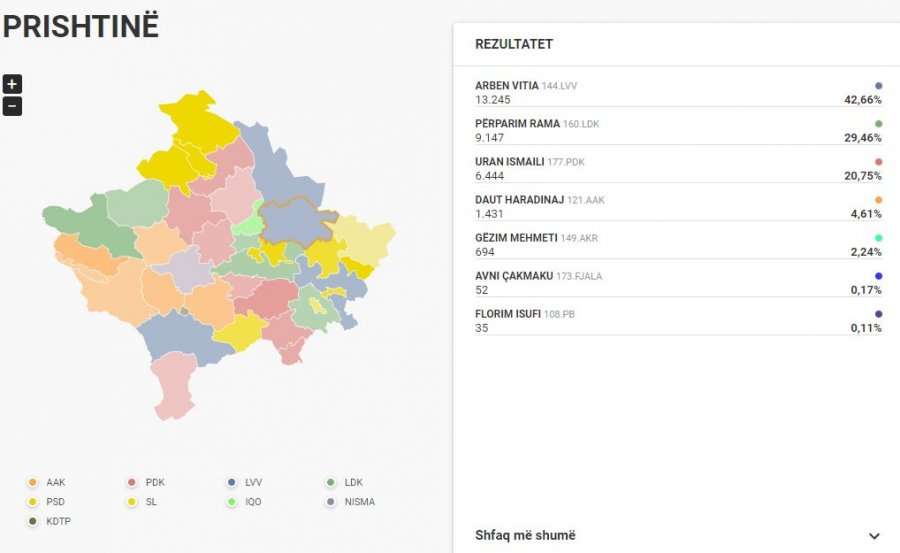Select the Përparim Rama result row
Screen dimensions: 900x553
pyautogui.click(x=677, y=131)
